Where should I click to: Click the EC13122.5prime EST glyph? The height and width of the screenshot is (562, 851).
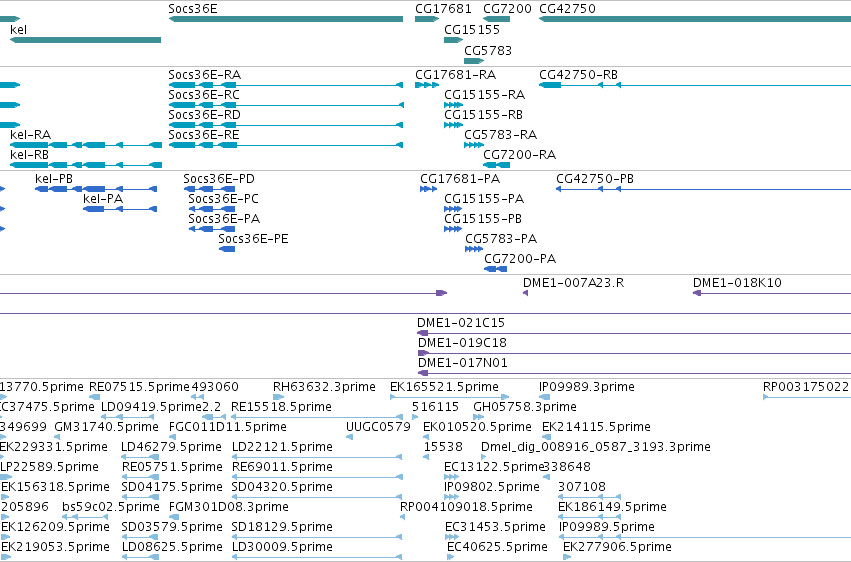pyautogui.click(x=452, y=477)
